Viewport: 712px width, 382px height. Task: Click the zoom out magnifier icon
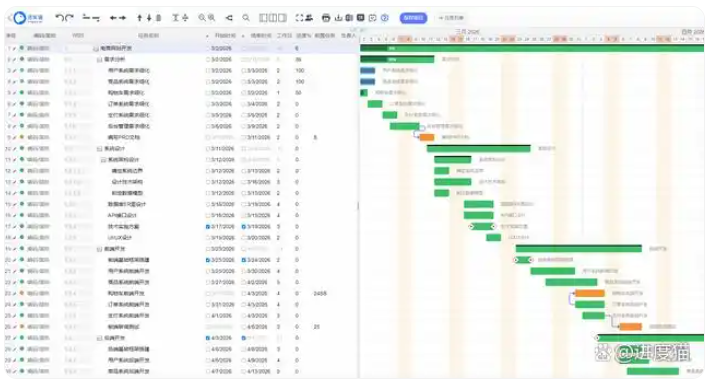pos(202,18)
